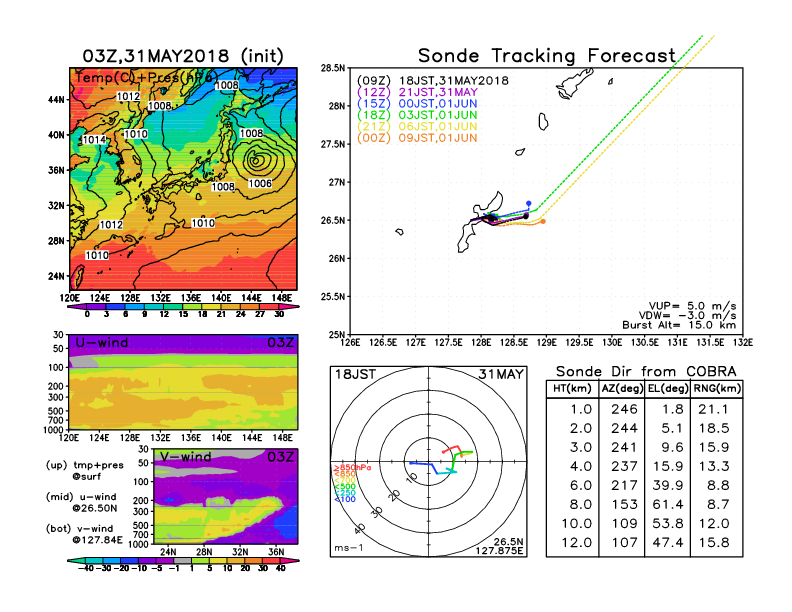This screenshot has height=612, width=792.
Task: Select the 'Sonde Tracking Forecast' heading
Action: point(547,56)
